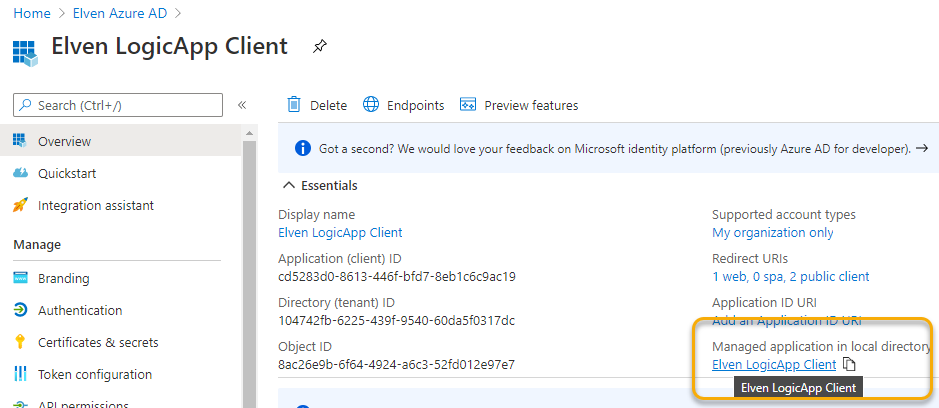939x408 pixels.
Task: Click the Preview features icon
Action: 468,105
